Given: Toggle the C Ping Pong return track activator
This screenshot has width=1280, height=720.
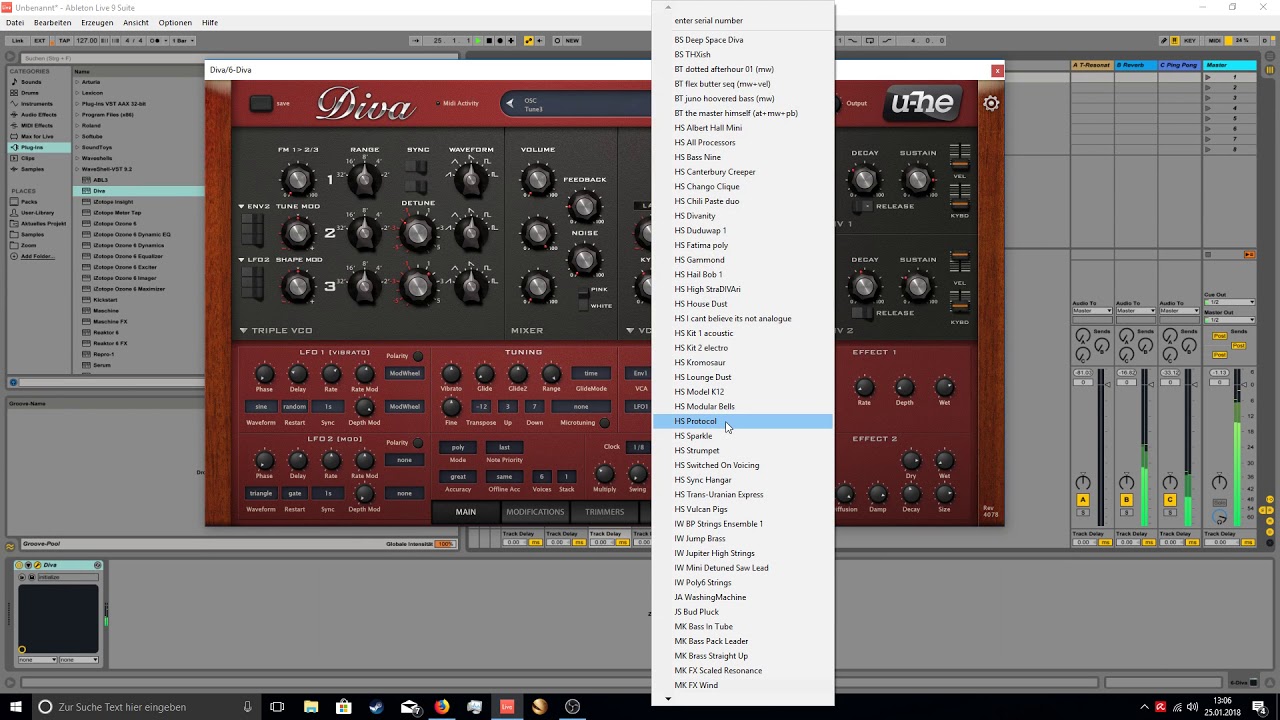Looking at the screenshot, I should [x=1170, y=500].
